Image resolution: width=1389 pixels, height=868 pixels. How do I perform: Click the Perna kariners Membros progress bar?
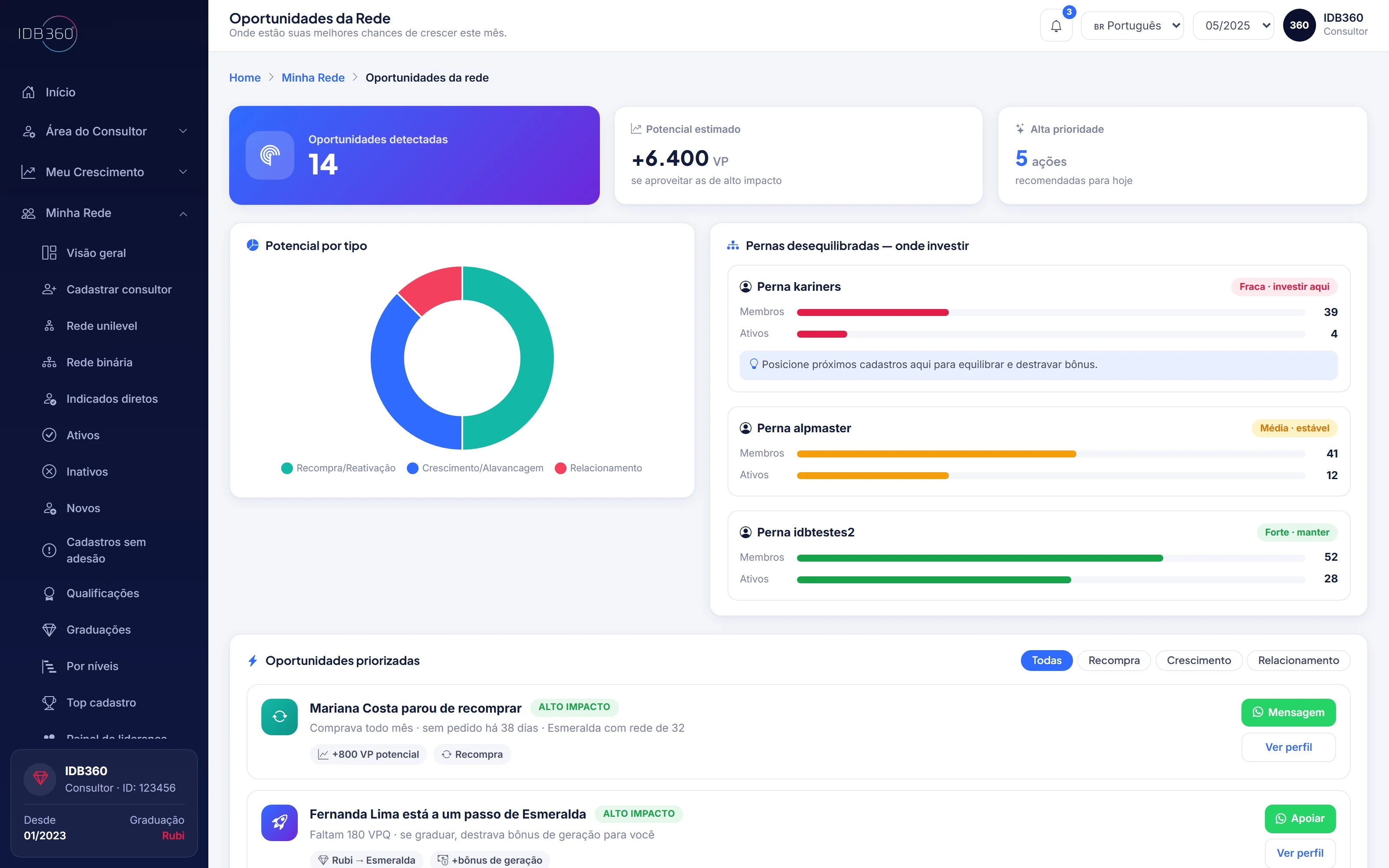pyautogui.click(x=1050, y=312)
